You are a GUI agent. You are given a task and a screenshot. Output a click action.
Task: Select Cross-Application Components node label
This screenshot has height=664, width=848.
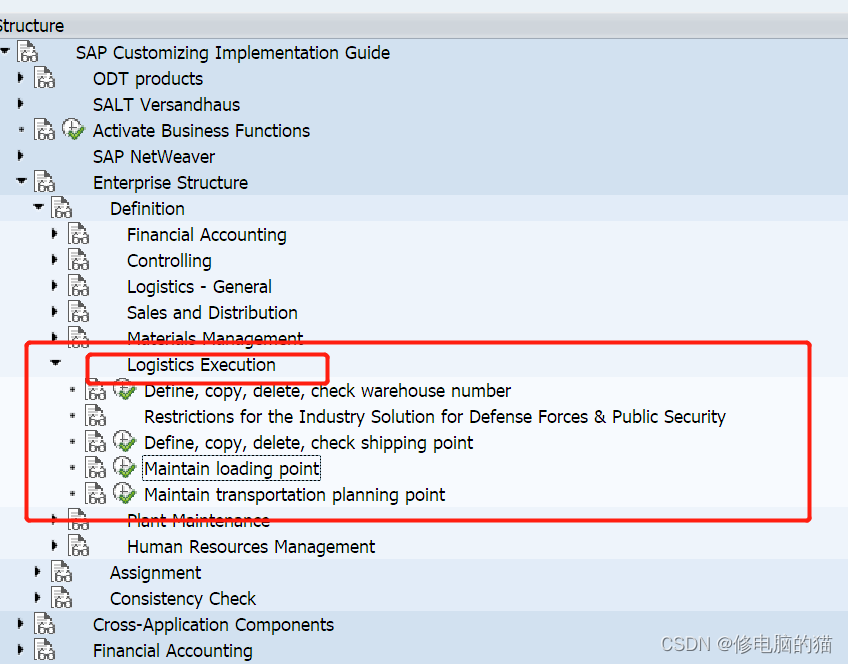[213, 625]
